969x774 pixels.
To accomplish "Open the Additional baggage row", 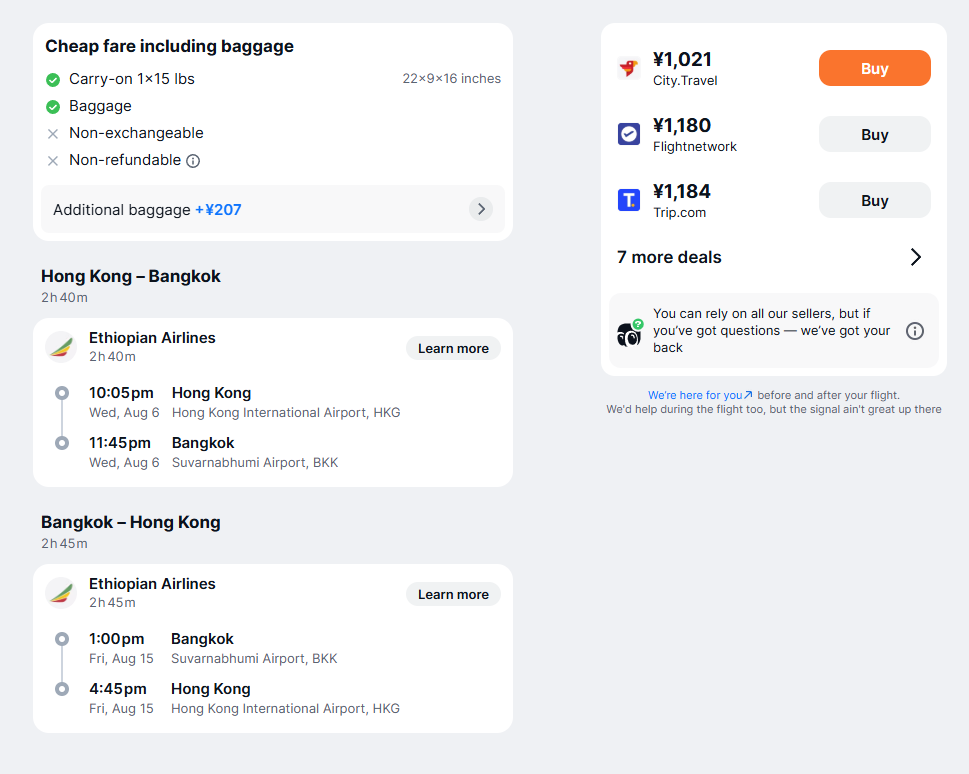I will click(x=273, y=209).
